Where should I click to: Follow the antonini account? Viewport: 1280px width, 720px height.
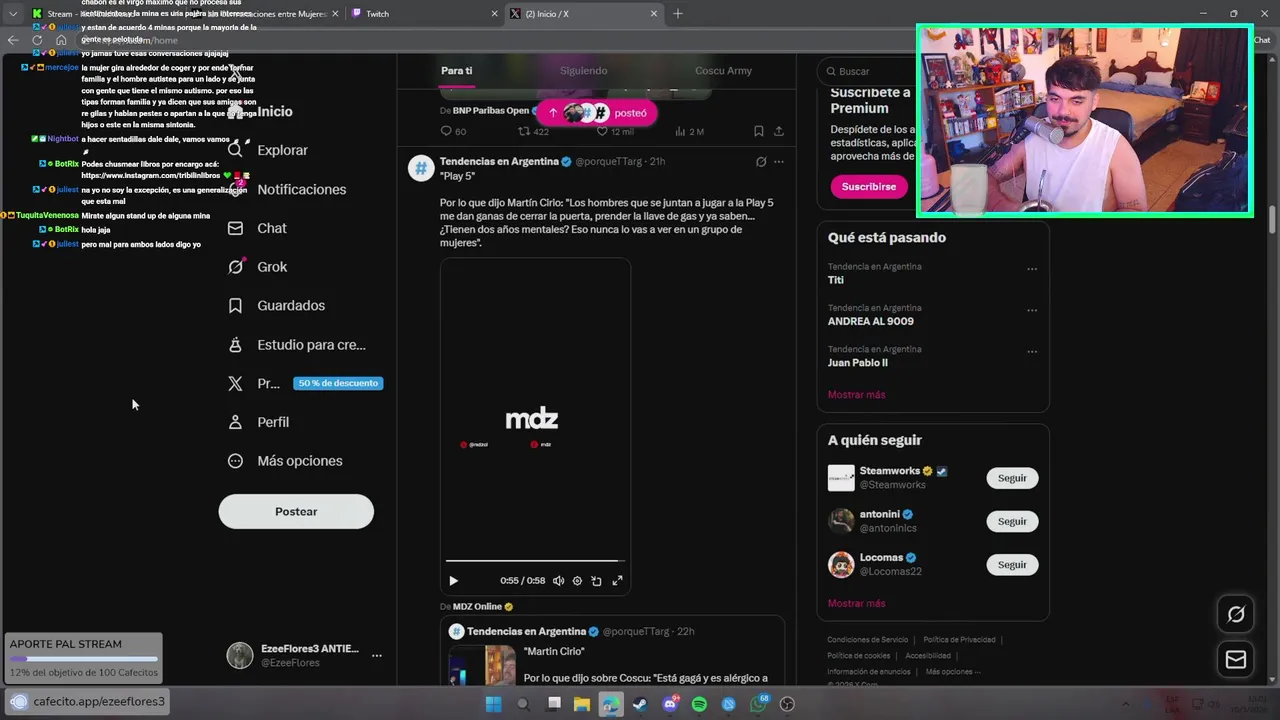point(1012,521)
